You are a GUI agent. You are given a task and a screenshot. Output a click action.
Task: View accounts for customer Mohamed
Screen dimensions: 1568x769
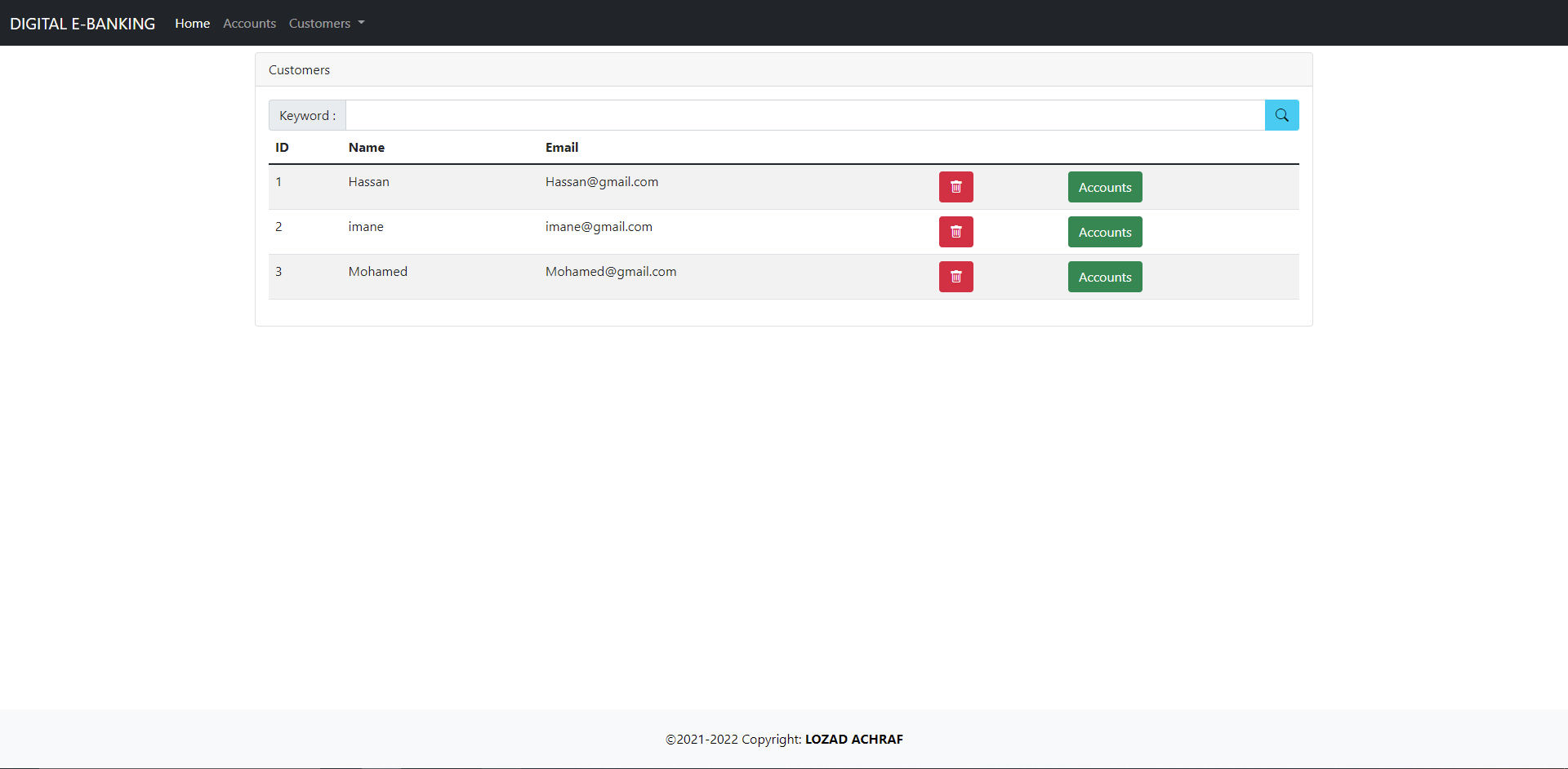click(x=1104, y=277)
